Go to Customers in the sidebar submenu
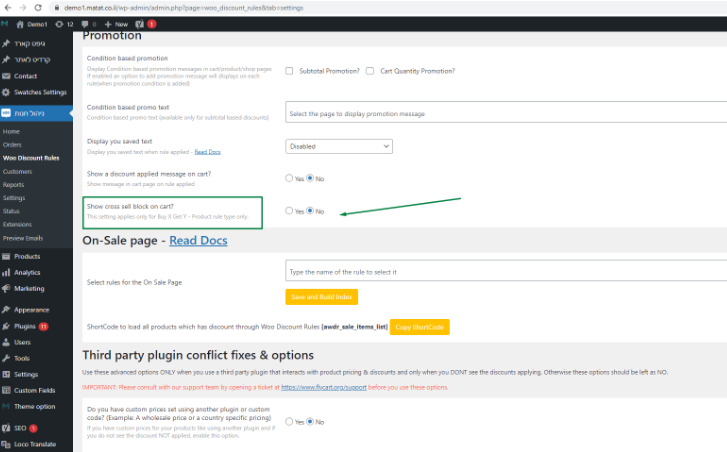 click(x=18, y=171)
